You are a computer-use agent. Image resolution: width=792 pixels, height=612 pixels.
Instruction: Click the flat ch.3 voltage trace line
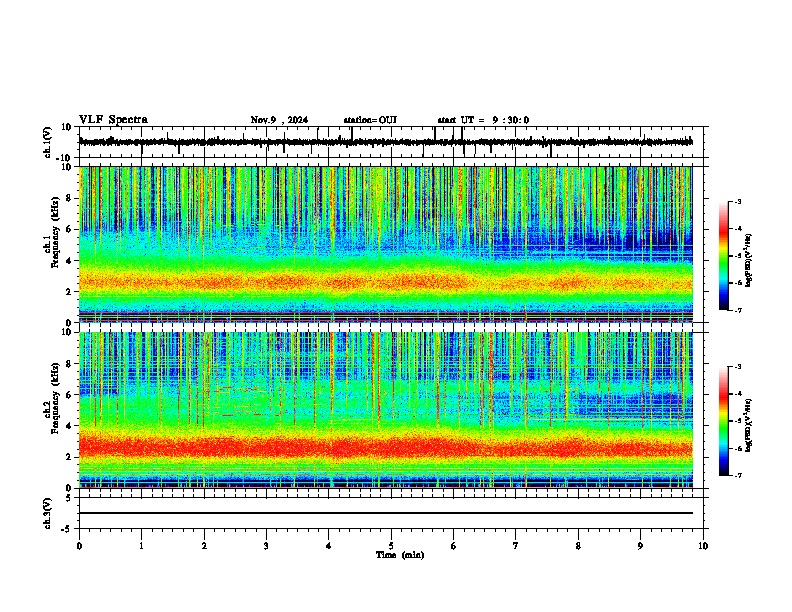386,513
